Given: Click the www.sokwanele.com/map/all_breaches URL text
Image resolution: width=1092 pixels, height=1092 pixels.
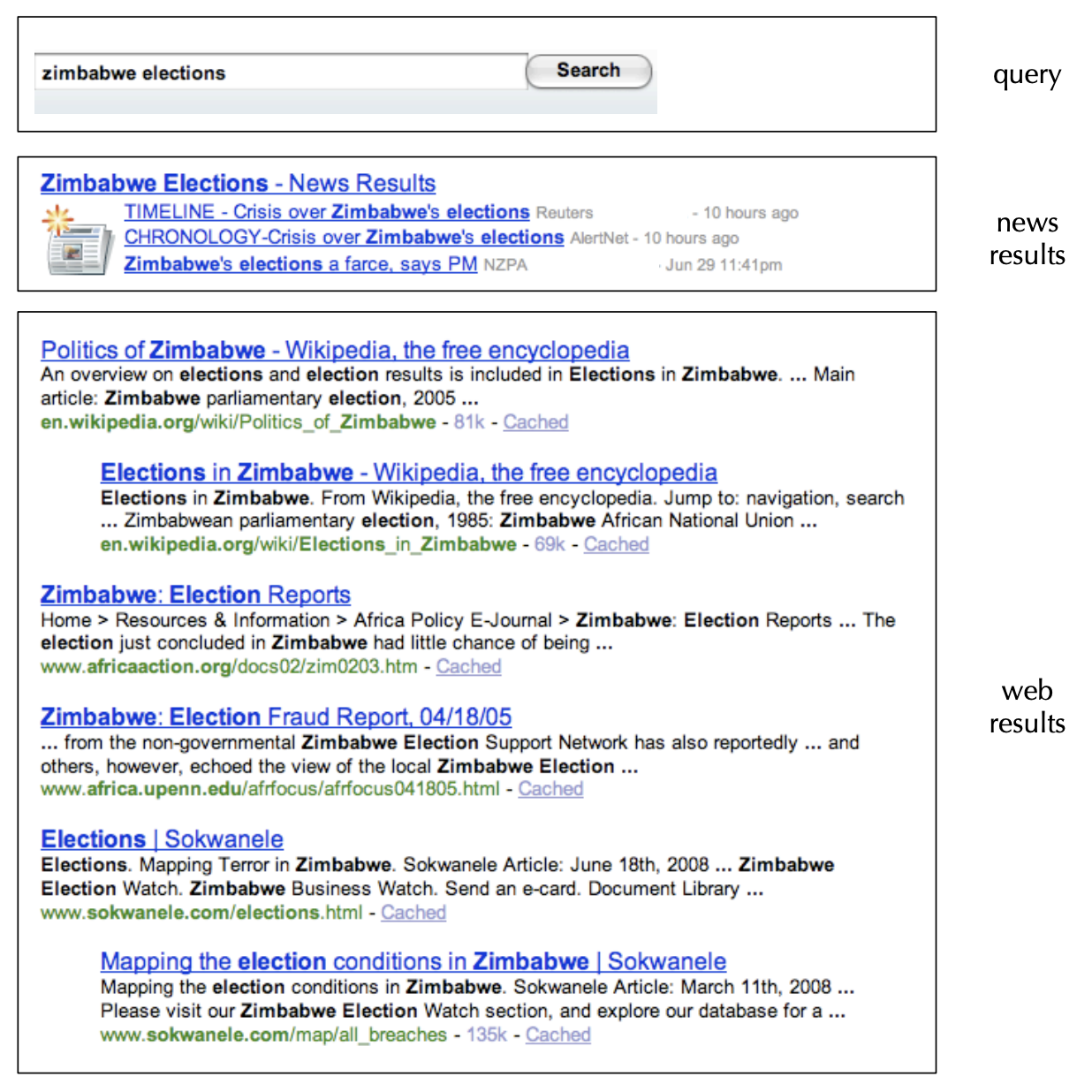Looking at the screenshot, I should 274,1035.
